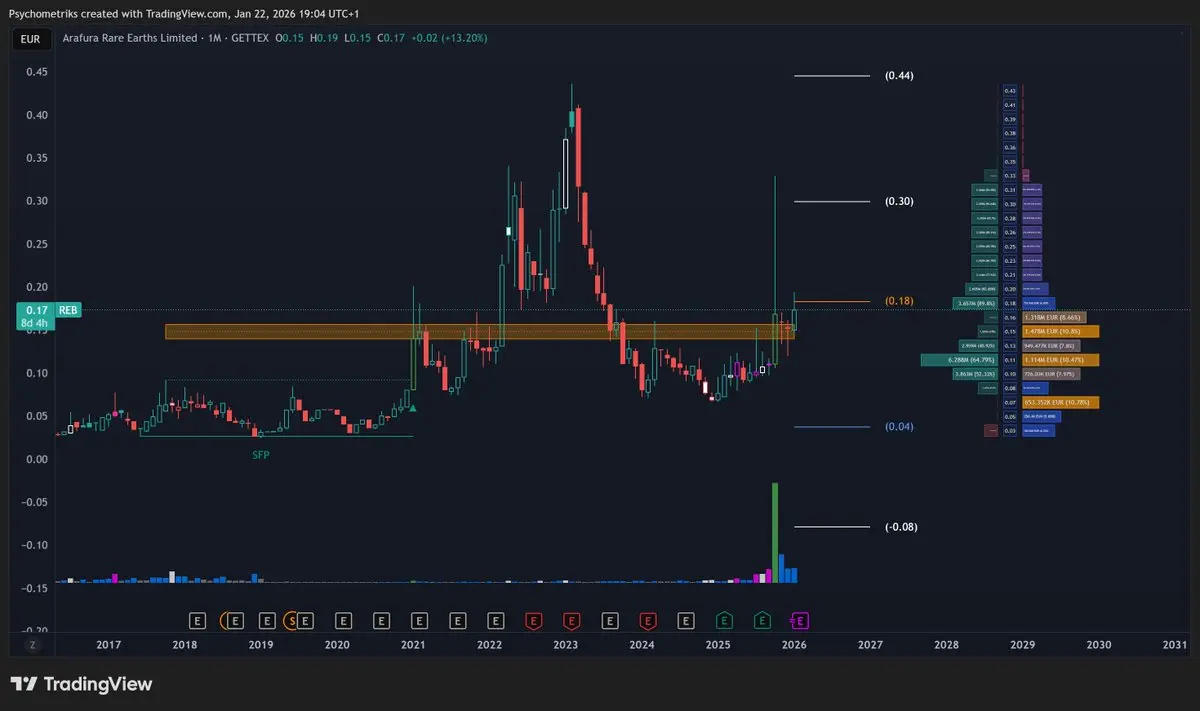
Task: Click the tall green volume bar
Action: click(775, 532)
